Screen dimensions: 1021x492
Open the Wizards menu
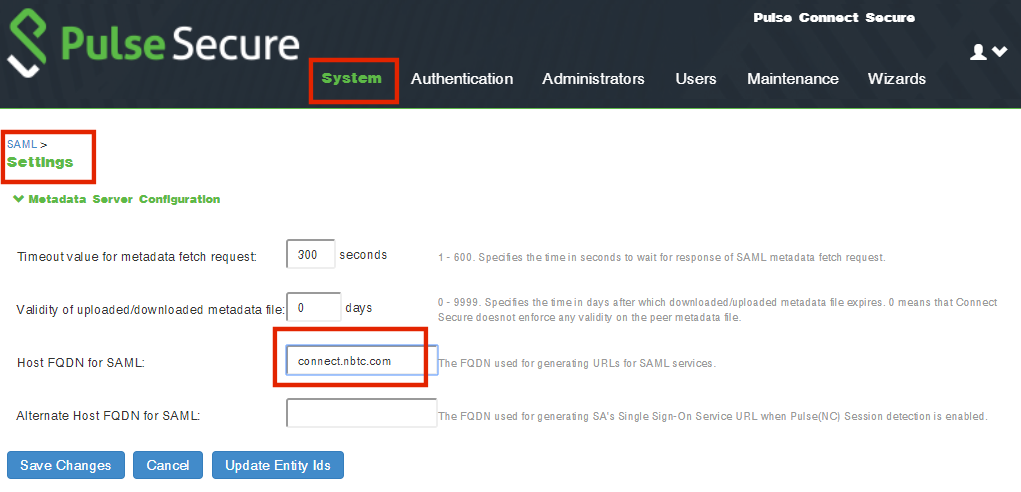[897, 79]
